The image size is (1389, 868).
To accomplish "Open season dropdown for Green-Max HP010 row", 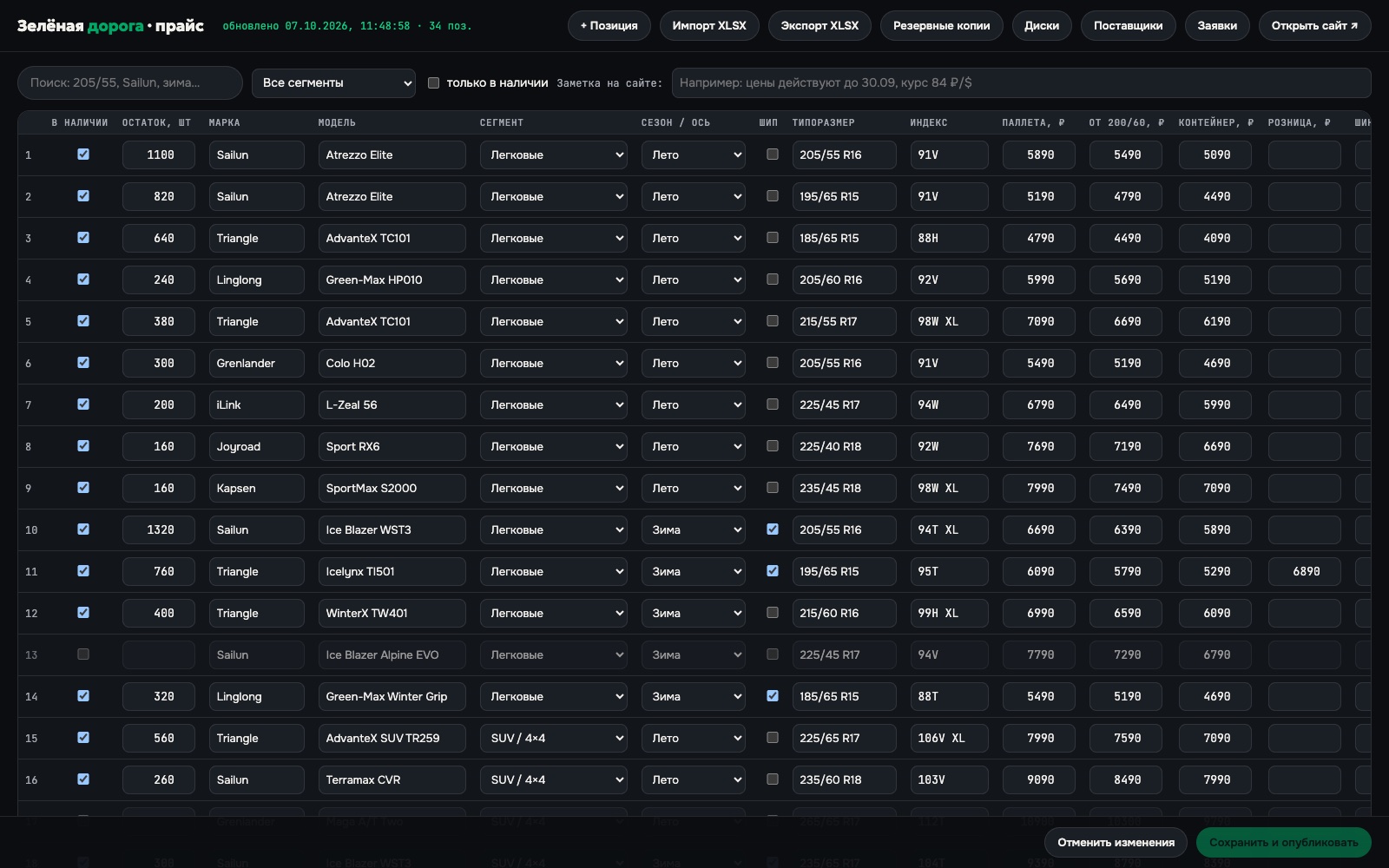I will click(x=694, y=279).
